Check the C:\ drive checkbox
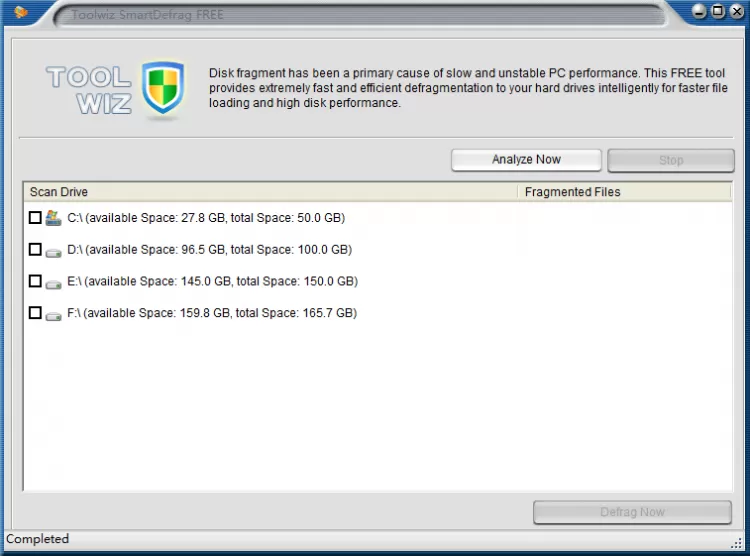Viewport: 750px width, 556px height. click(35, 218)
